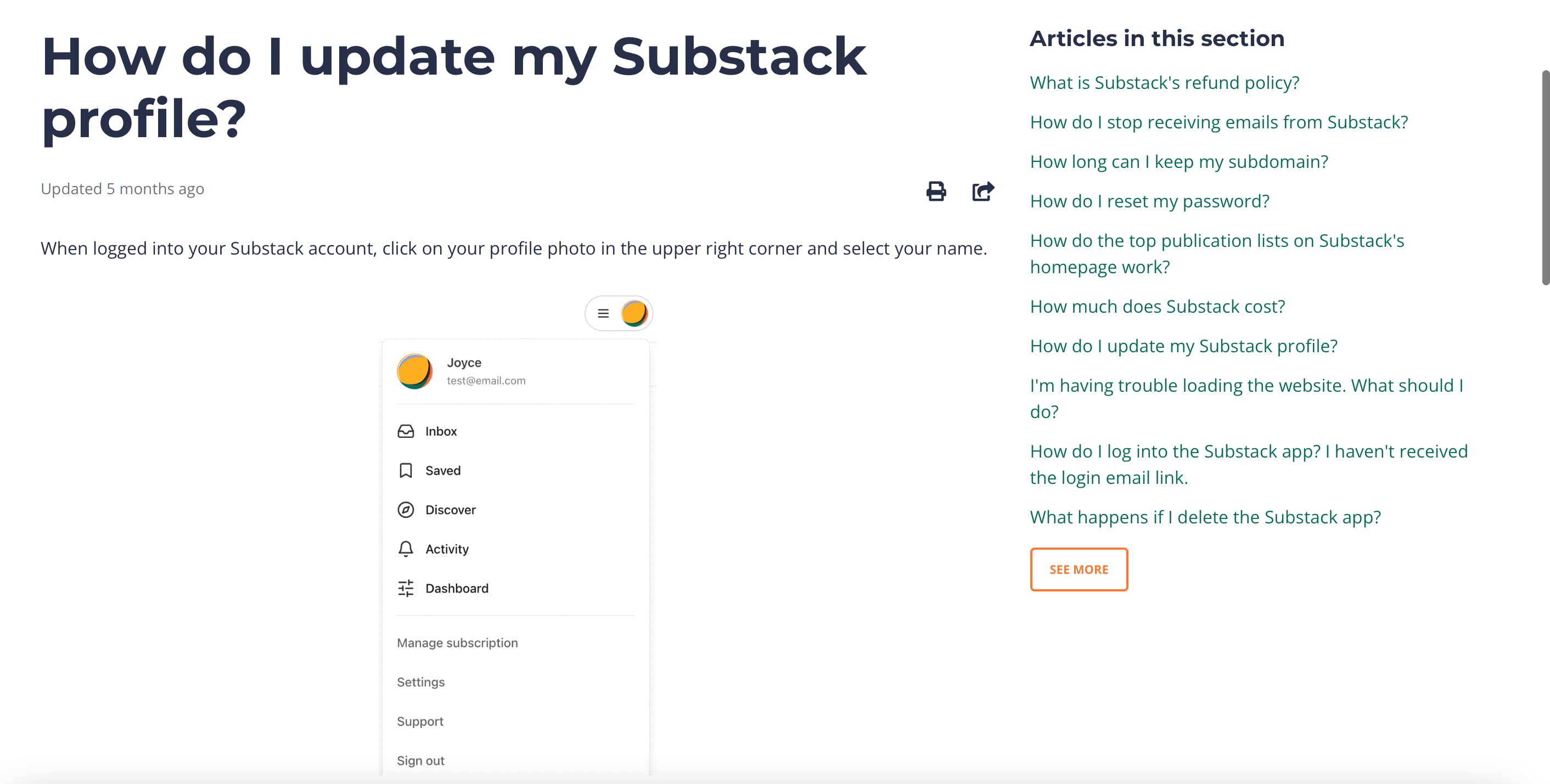Viewport: 1550px width, 784px height.
Task: Open Support from the profile menu
Action: coord(419,721)
